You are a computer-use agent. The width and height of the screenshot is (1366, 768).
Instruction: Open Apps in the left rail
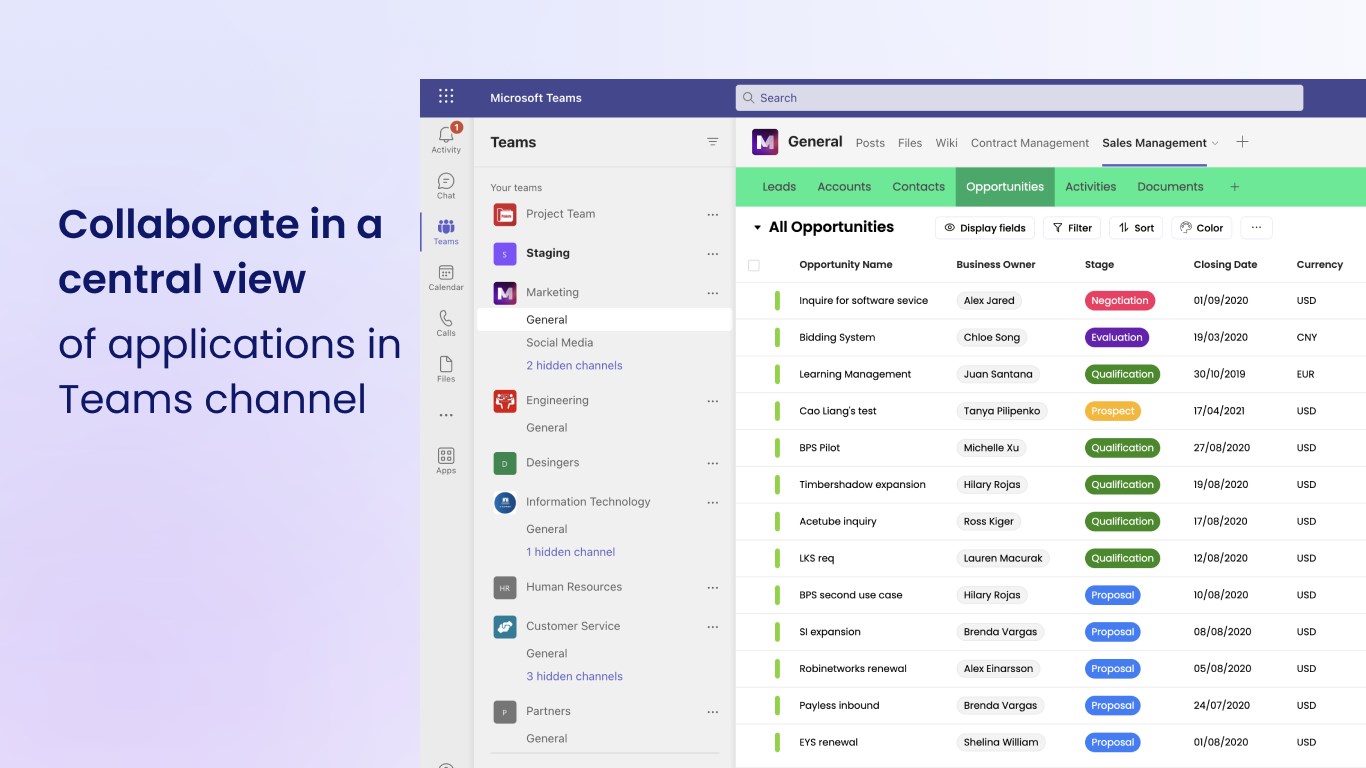pos(446,461)
